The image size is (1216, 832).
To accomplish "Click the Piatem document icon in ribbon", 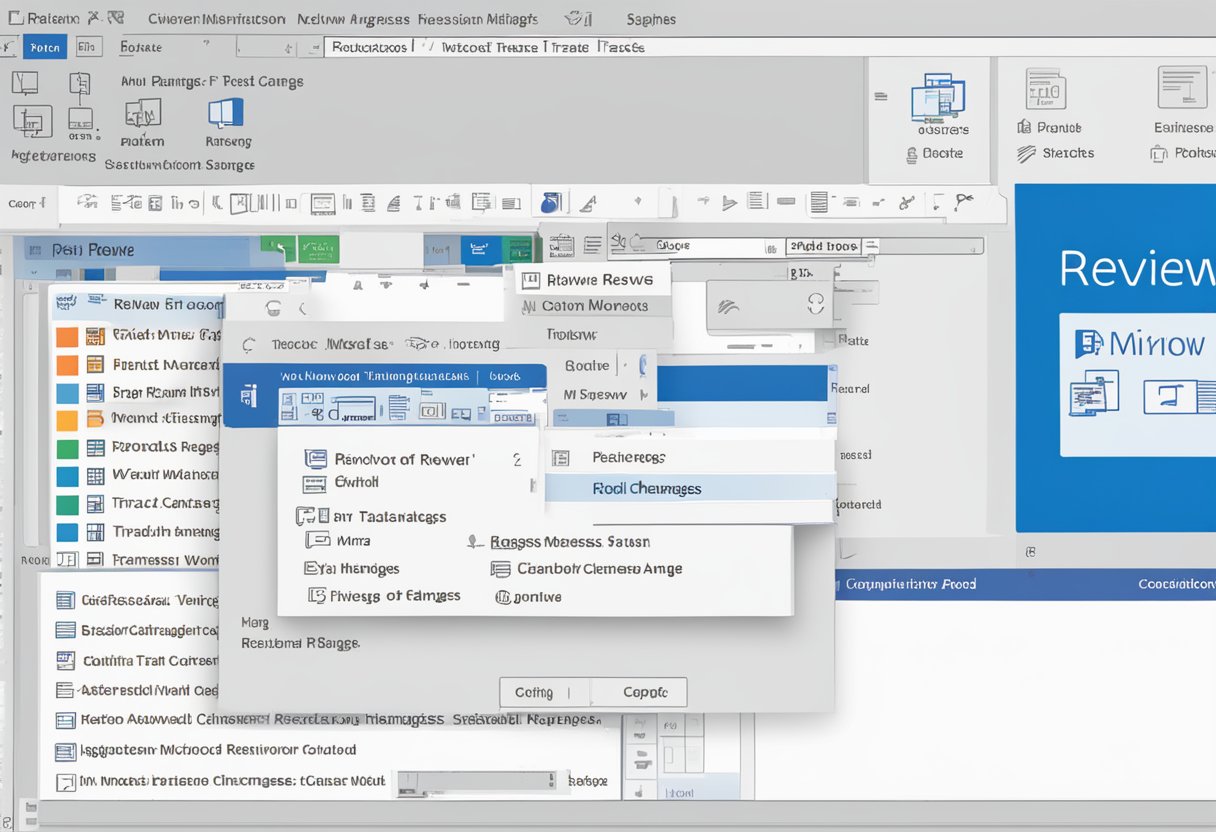I will tap(143, 113).
